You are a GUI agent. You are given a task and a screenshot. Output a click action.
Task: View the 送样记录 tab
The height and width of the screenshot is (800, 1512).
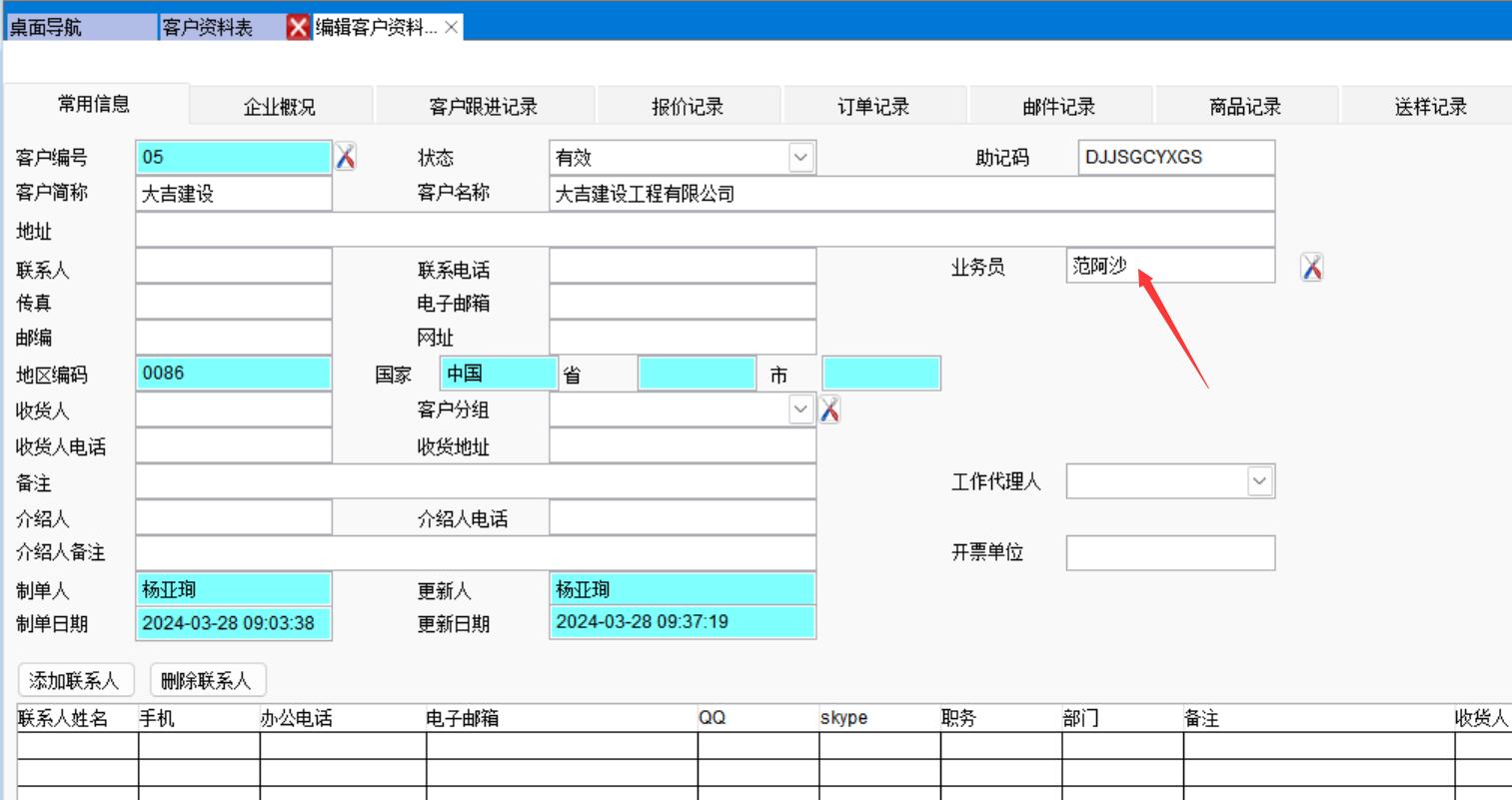[x=1430, y=107]
